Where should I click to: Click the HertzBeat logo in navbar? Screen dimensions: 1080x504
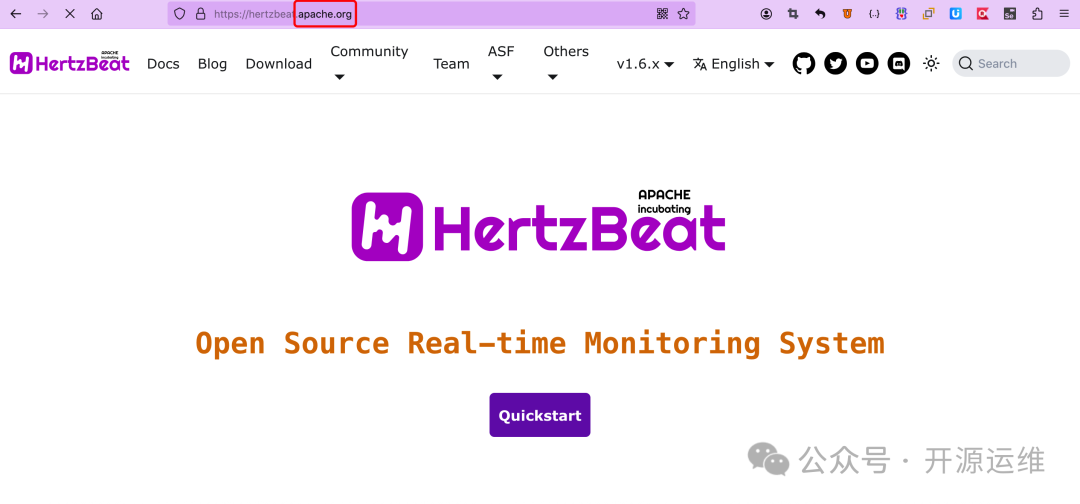70,63
